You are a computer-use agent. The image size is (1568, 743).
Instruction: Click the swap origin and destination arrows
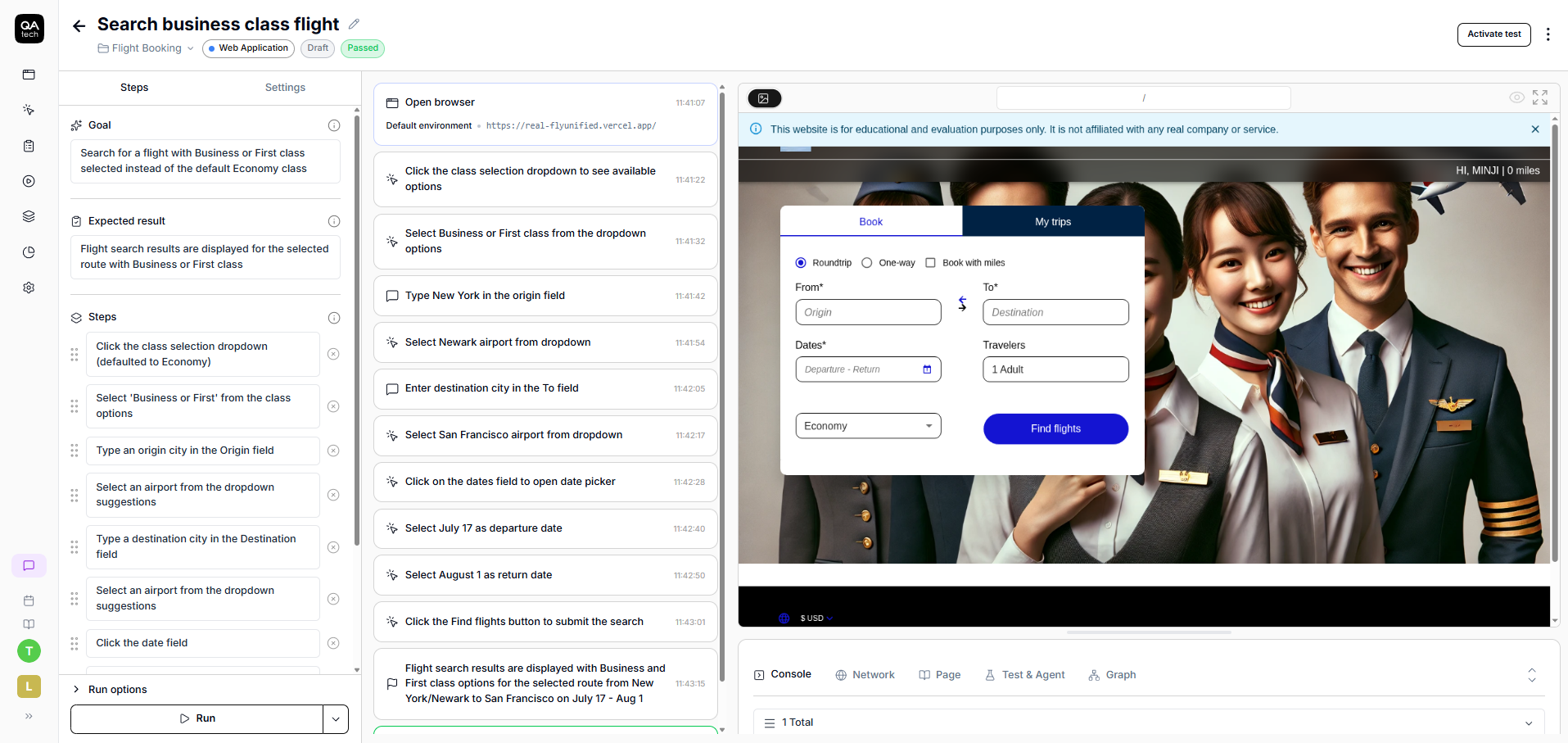tap(962, 304)
